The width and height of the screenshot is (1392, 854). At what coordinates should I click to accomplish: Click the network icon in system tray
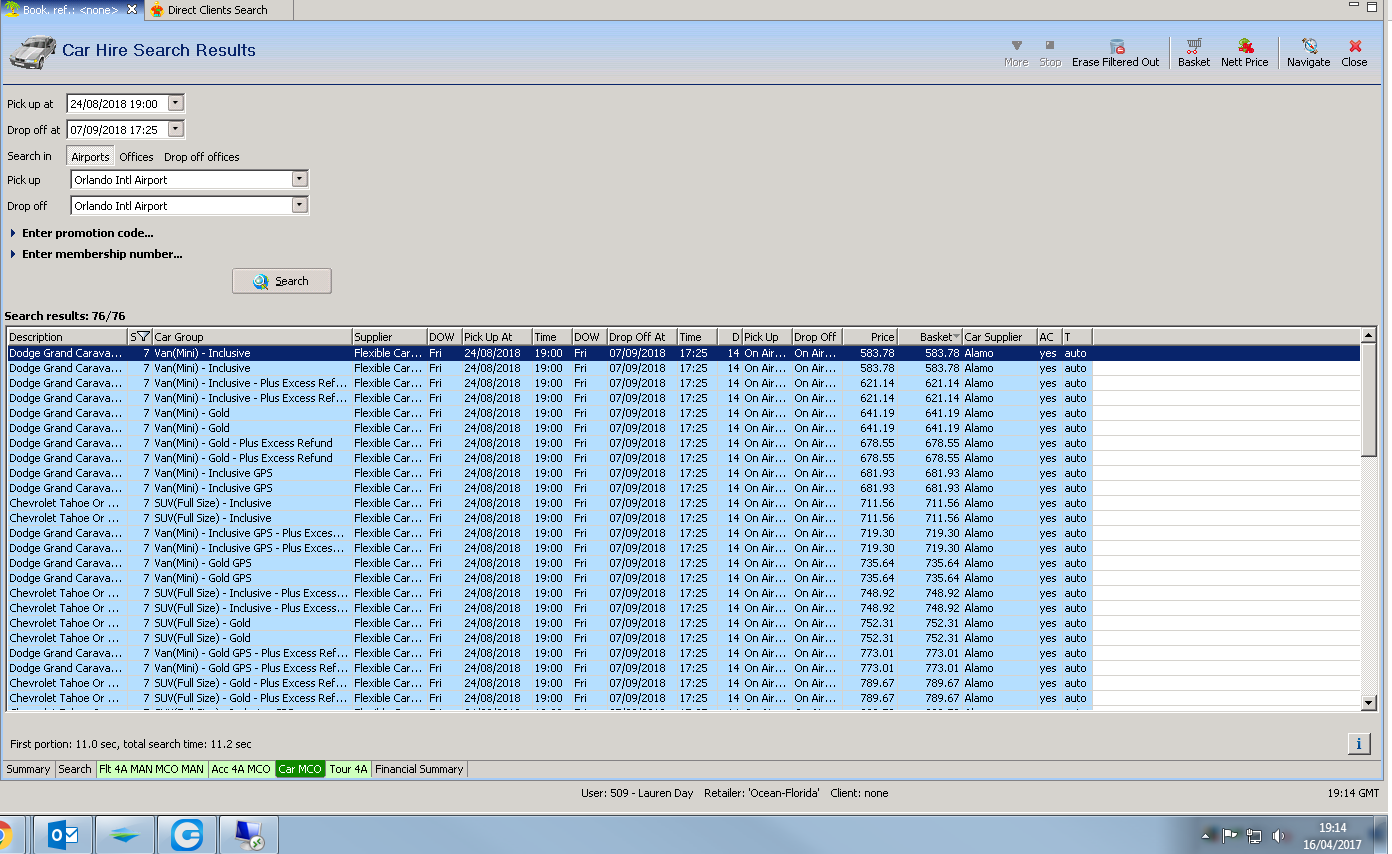(x=1253, y=835)
